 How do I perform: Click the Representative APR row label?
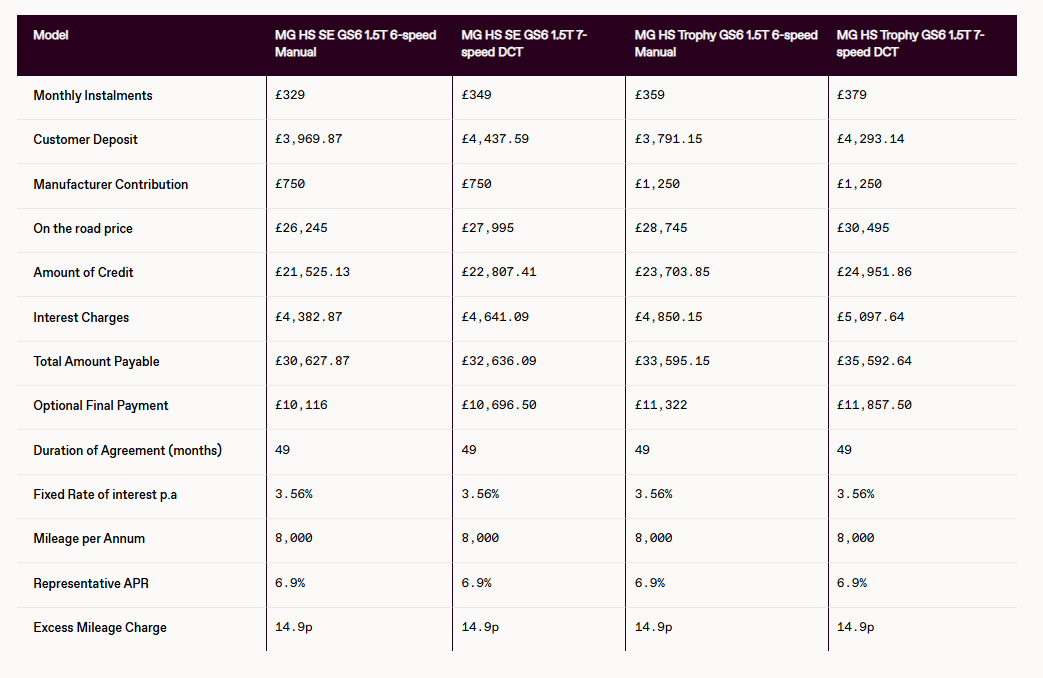click(x=91, y=583)
